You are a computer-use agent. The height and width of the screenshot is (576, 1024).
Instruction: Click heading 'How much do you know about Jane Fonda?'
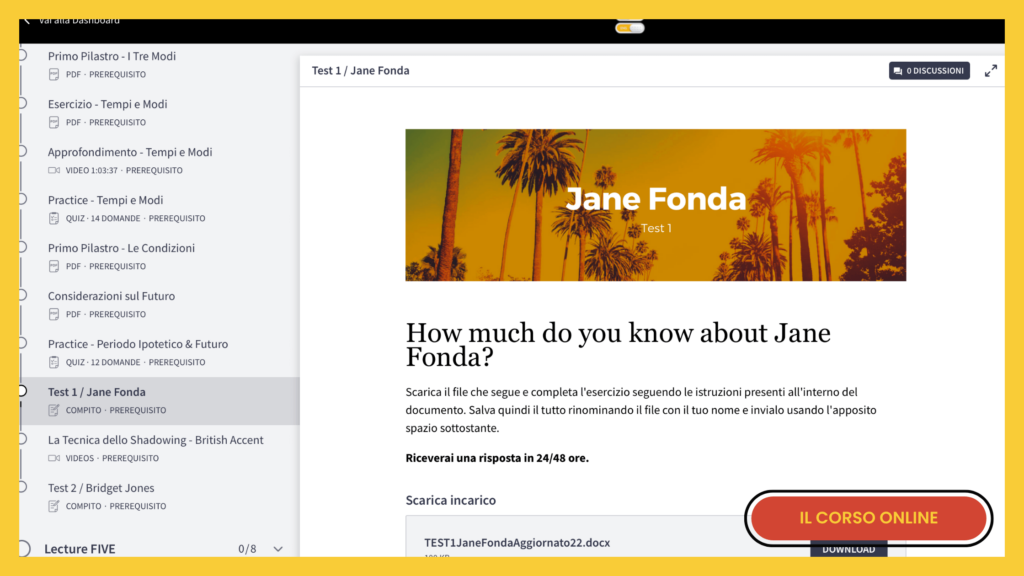[618, 345]
